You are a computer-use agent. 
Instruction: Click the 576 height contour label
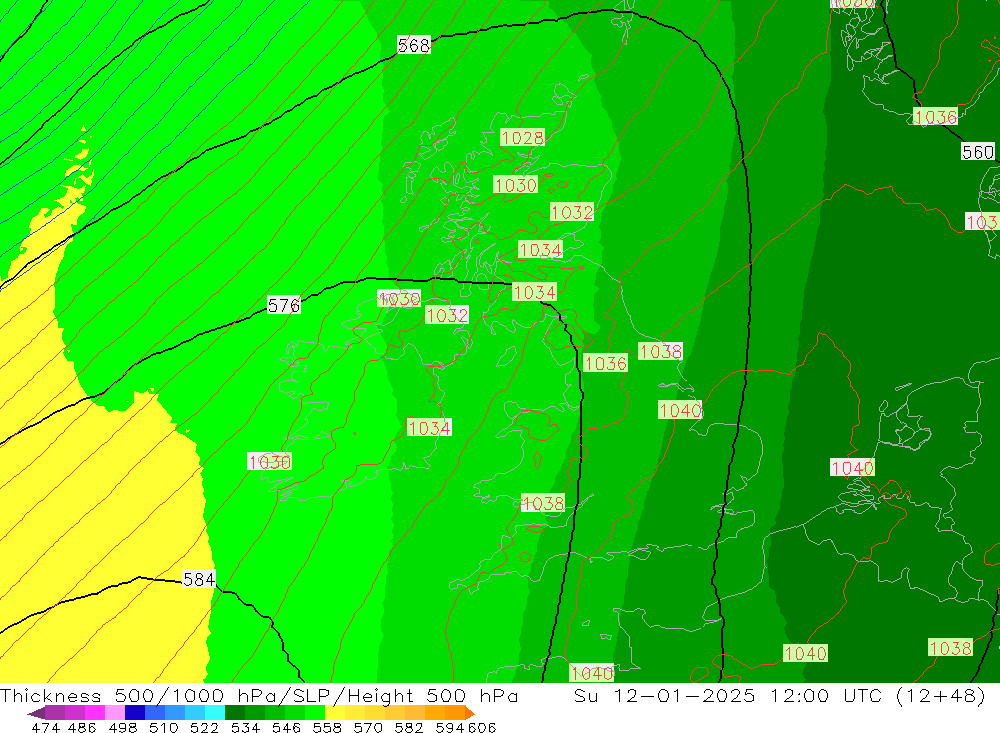284,306
